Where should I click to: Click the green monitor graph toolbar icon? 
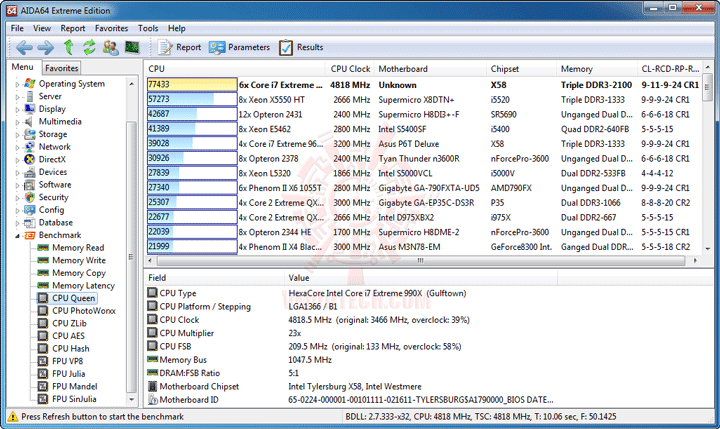(x=132, y=47)
